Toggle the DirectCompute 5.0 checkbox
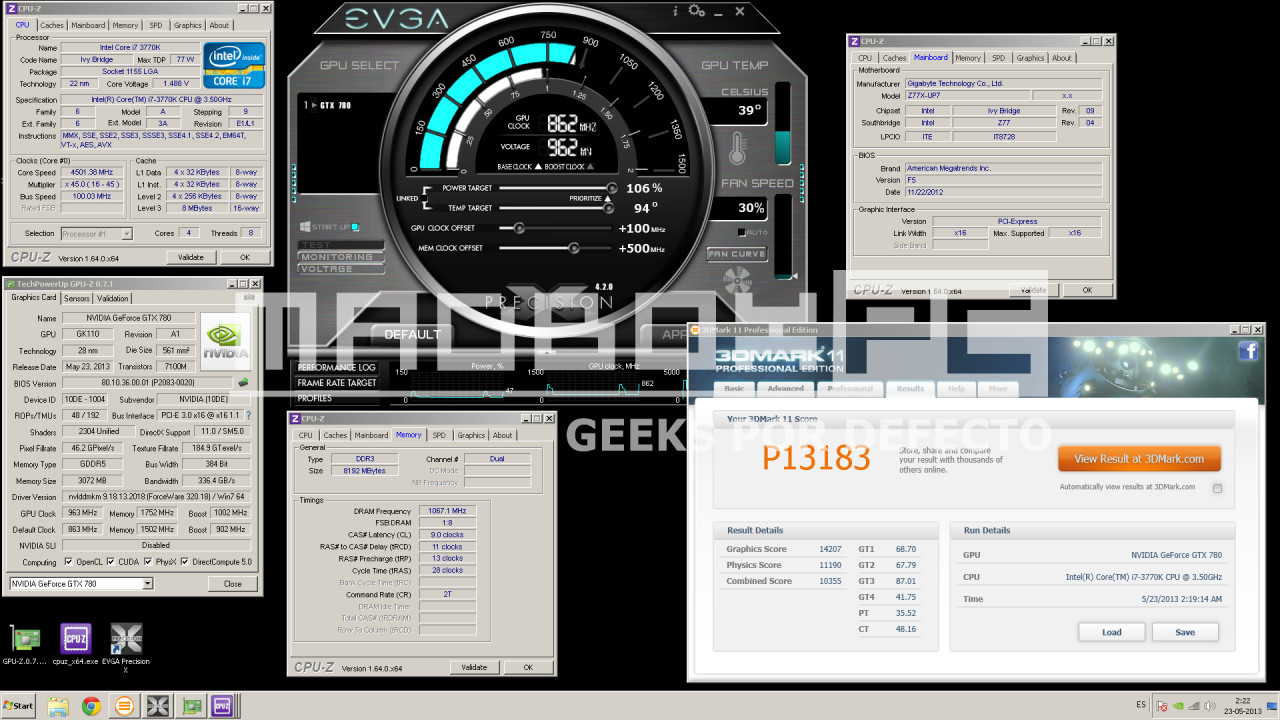This screenshot has width=1280, height=720. click(x=184, y=562)
